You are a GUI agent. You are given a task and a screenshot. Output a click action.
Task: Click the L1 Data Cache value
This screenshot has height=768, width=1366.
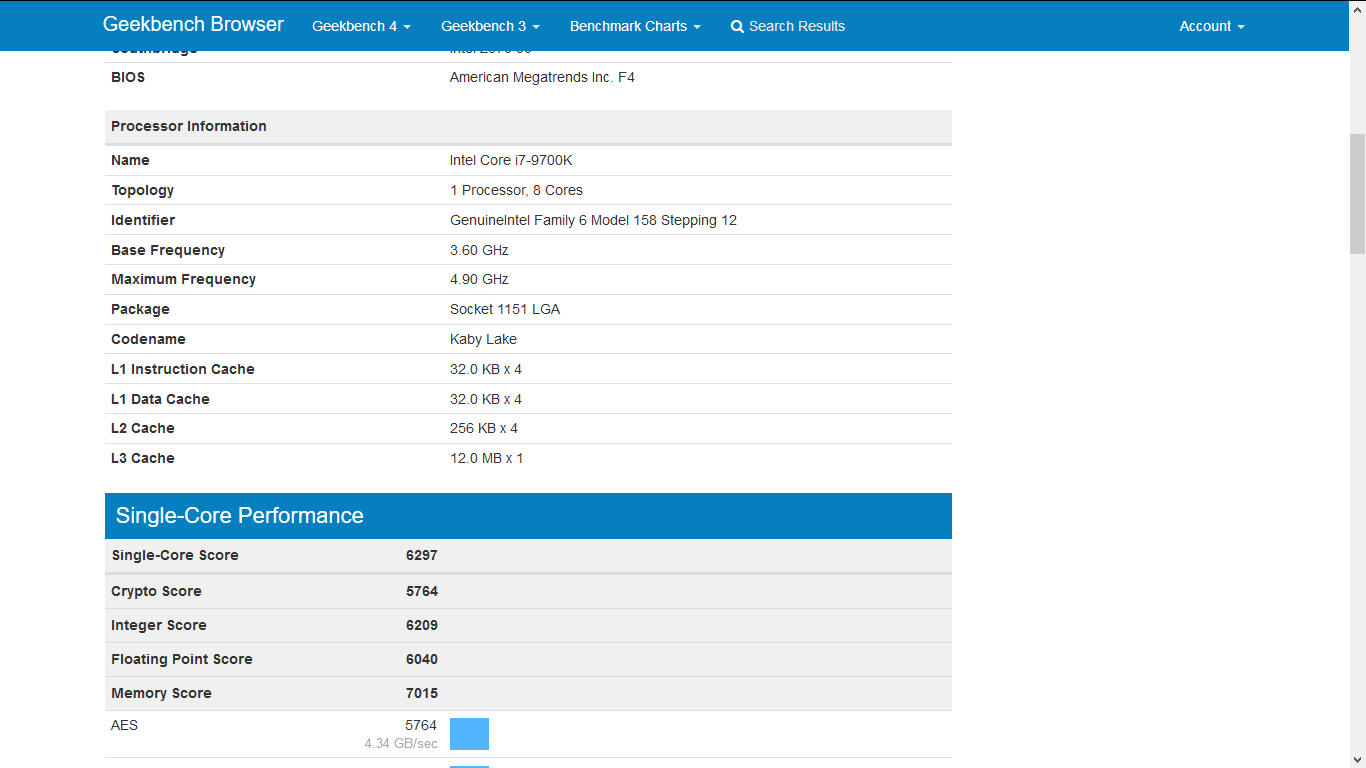pos(486,399)
